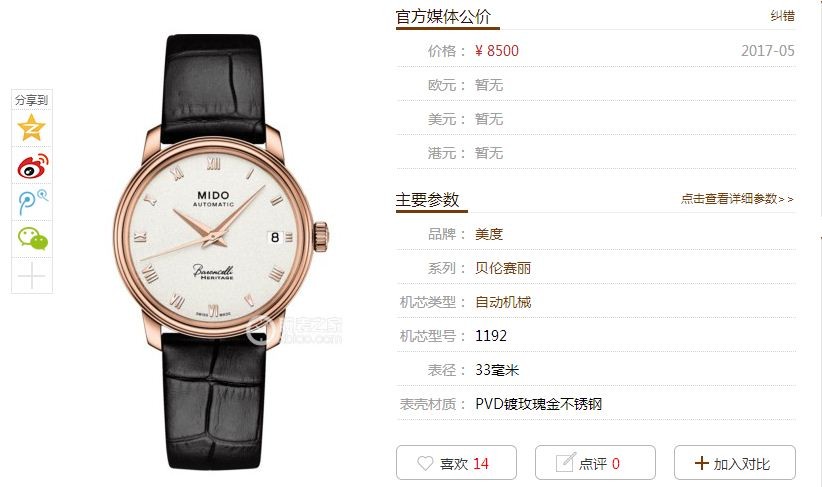Click the ¥ 8500 price value
Screen dimensions: 822x487
click(496, 51)
